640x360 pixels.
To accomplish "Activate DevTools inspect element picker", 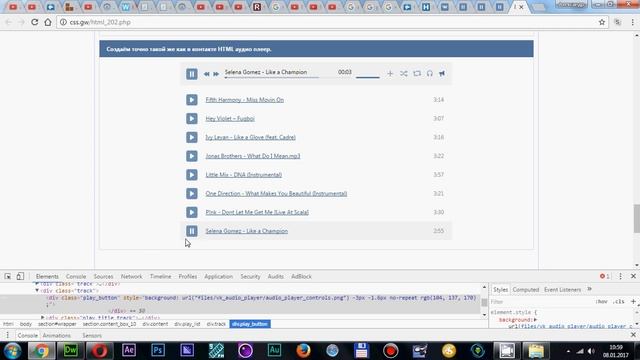I will (x=7, y=276).
